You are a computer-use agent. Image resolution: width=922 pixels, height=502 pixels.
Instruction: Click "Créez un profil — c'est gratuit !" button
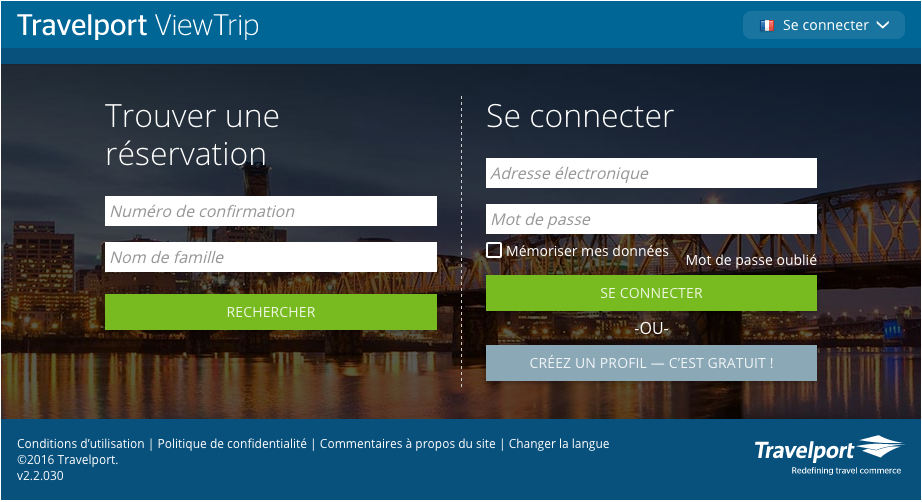click(651, 364)
